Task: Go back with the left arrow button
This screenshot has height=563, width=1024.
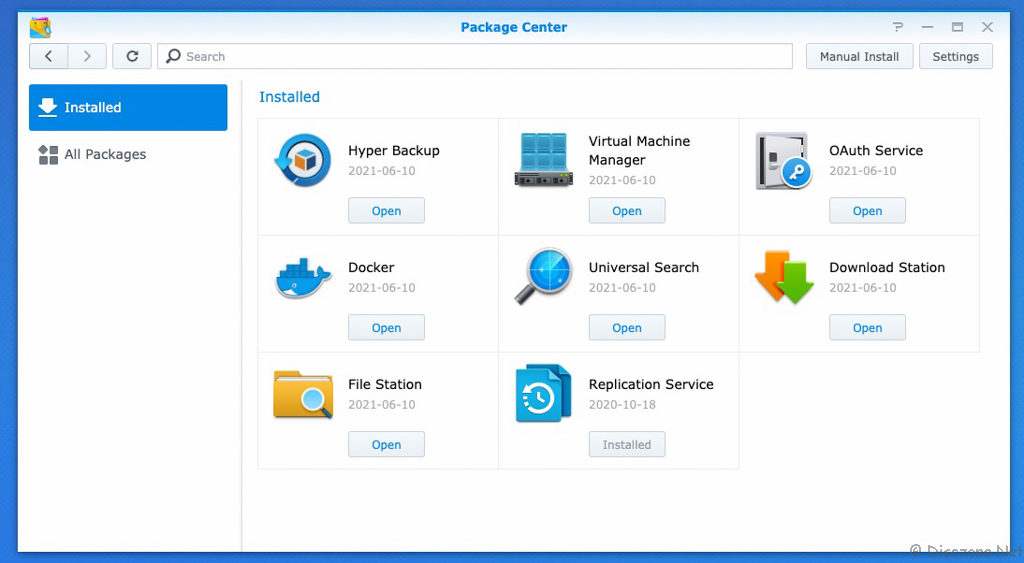Action: (x=48, y=56)
